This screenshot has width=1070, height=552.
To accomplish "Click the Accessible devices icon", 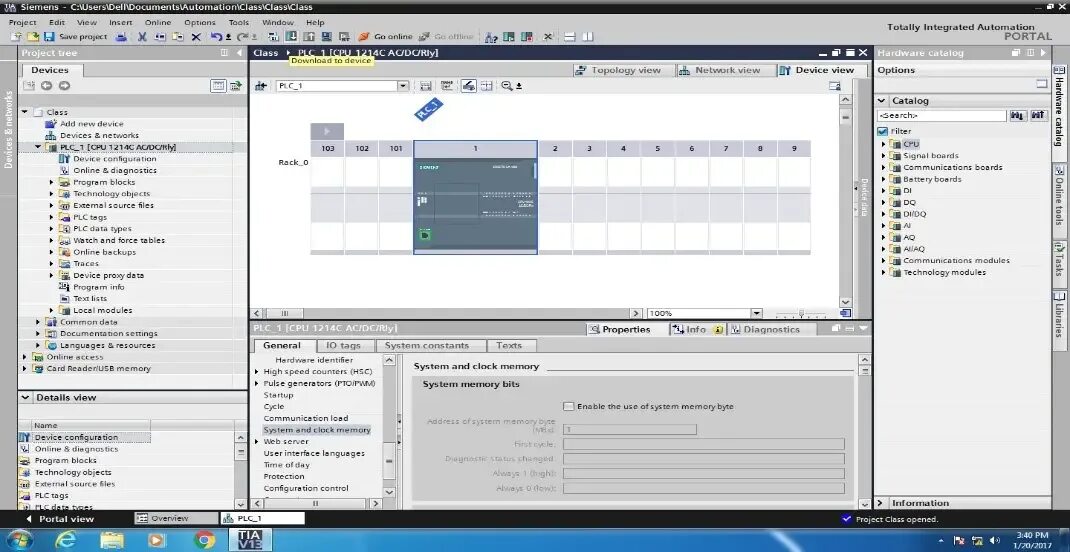I will (491, 37).
